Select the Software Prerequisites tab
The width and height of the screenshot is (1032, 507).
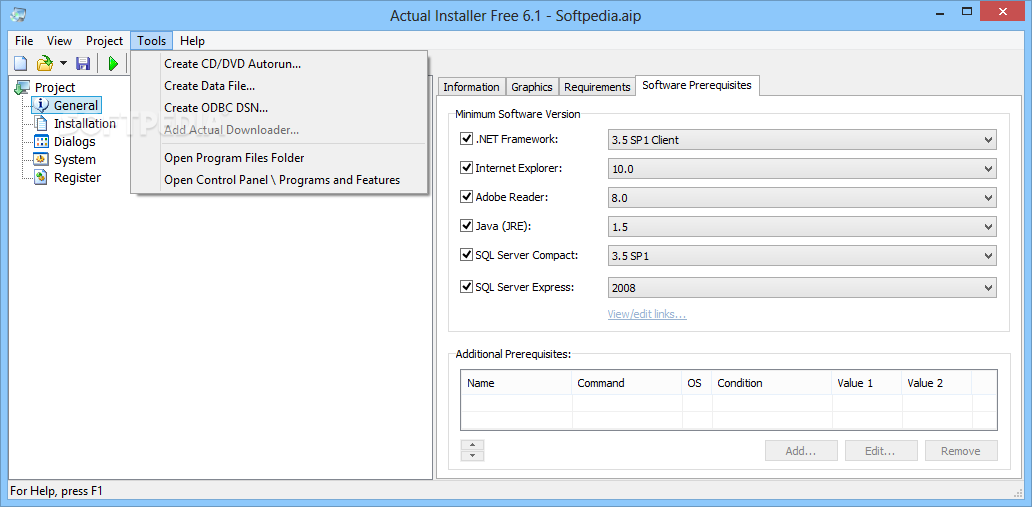pos(697,86)
